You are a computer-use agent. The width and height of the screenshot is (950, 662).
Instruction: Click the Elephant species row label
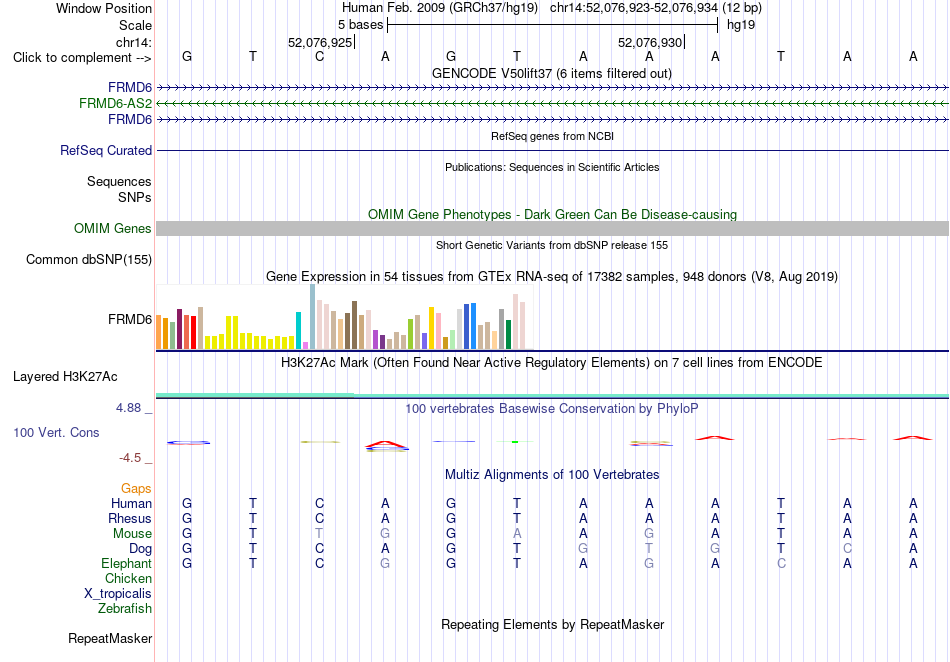(127, 563)
